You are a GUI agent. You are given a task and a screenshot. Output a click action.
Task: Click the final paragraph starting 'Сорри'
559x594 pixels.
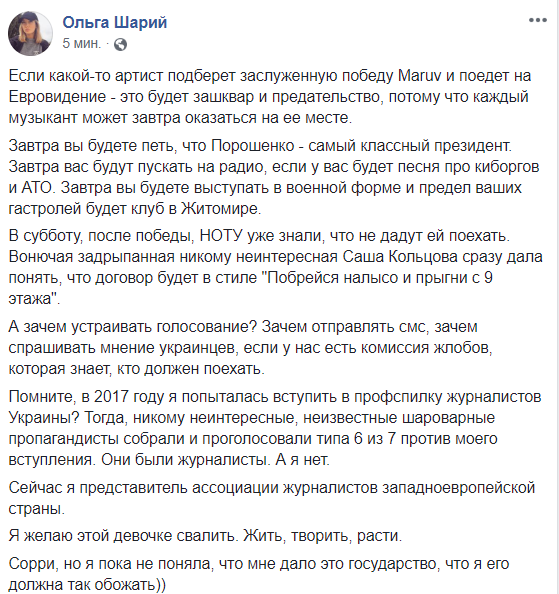click(x=259, y=575)
